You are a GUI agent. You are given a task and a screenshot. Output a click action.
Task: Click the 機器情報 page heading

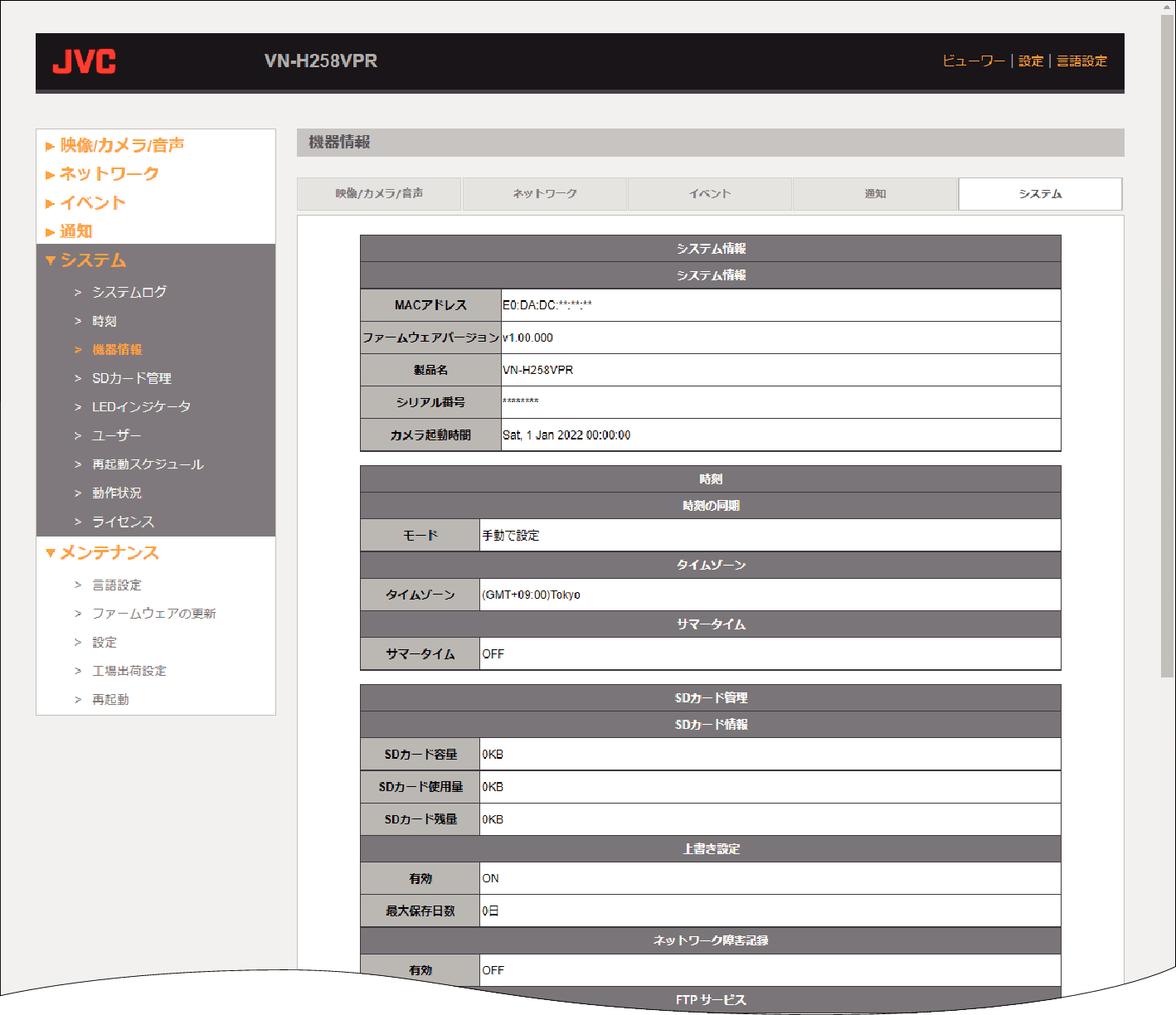339,142
